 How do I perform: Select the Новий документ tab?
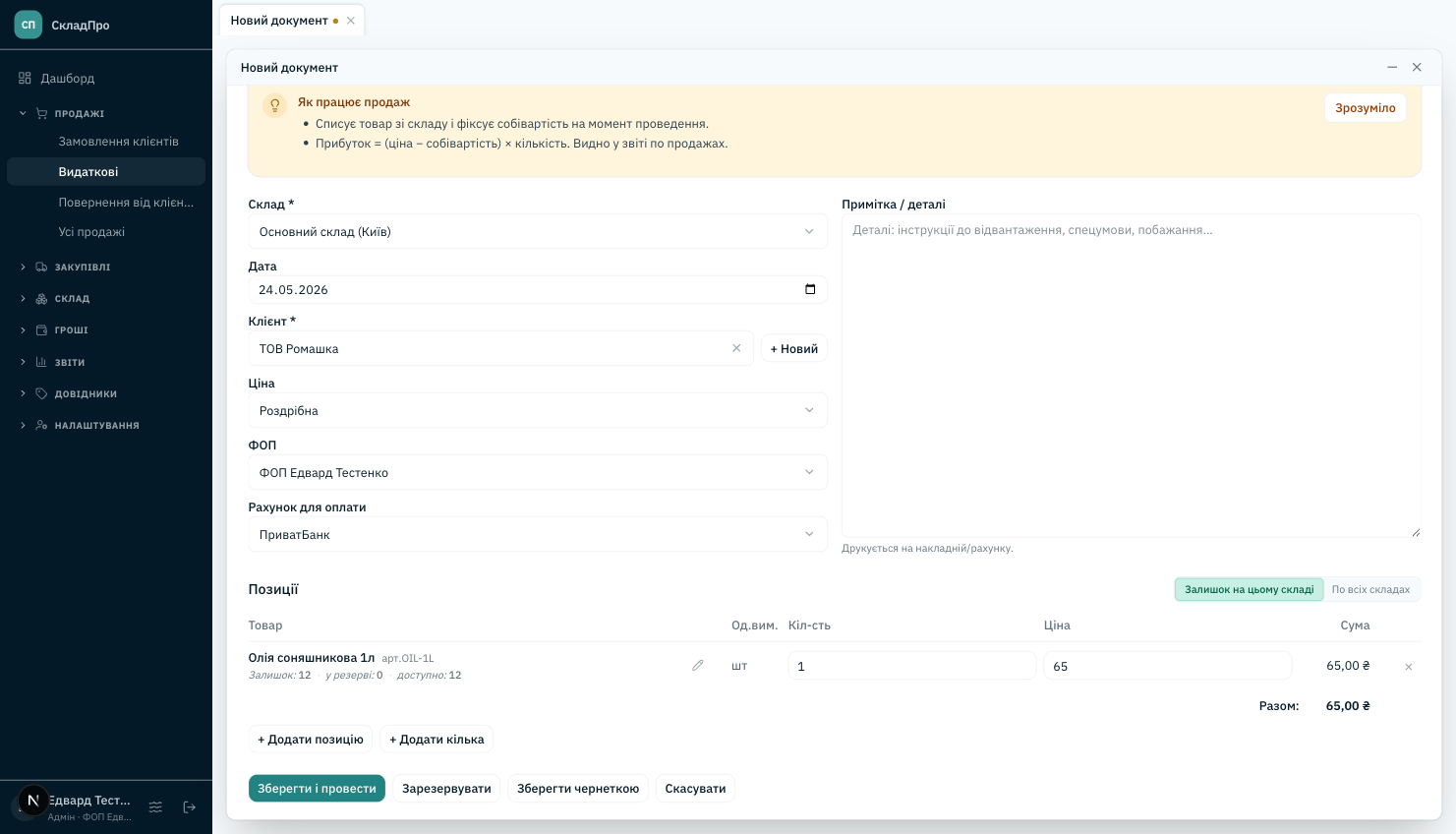coord(279,20)
